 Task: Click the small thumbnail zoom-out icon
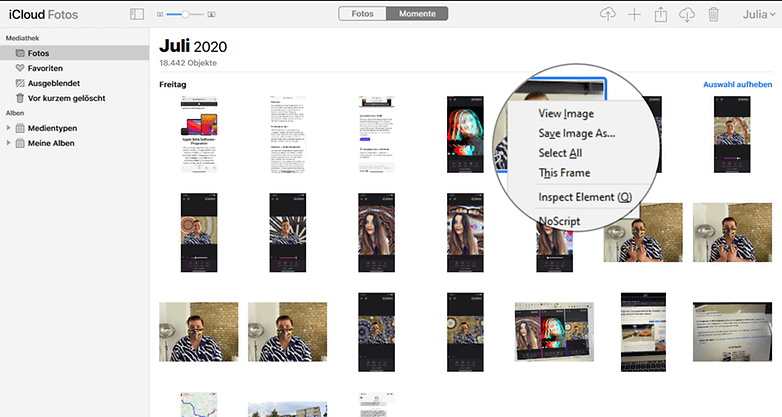pyautogui.click(x=162, y=15)
